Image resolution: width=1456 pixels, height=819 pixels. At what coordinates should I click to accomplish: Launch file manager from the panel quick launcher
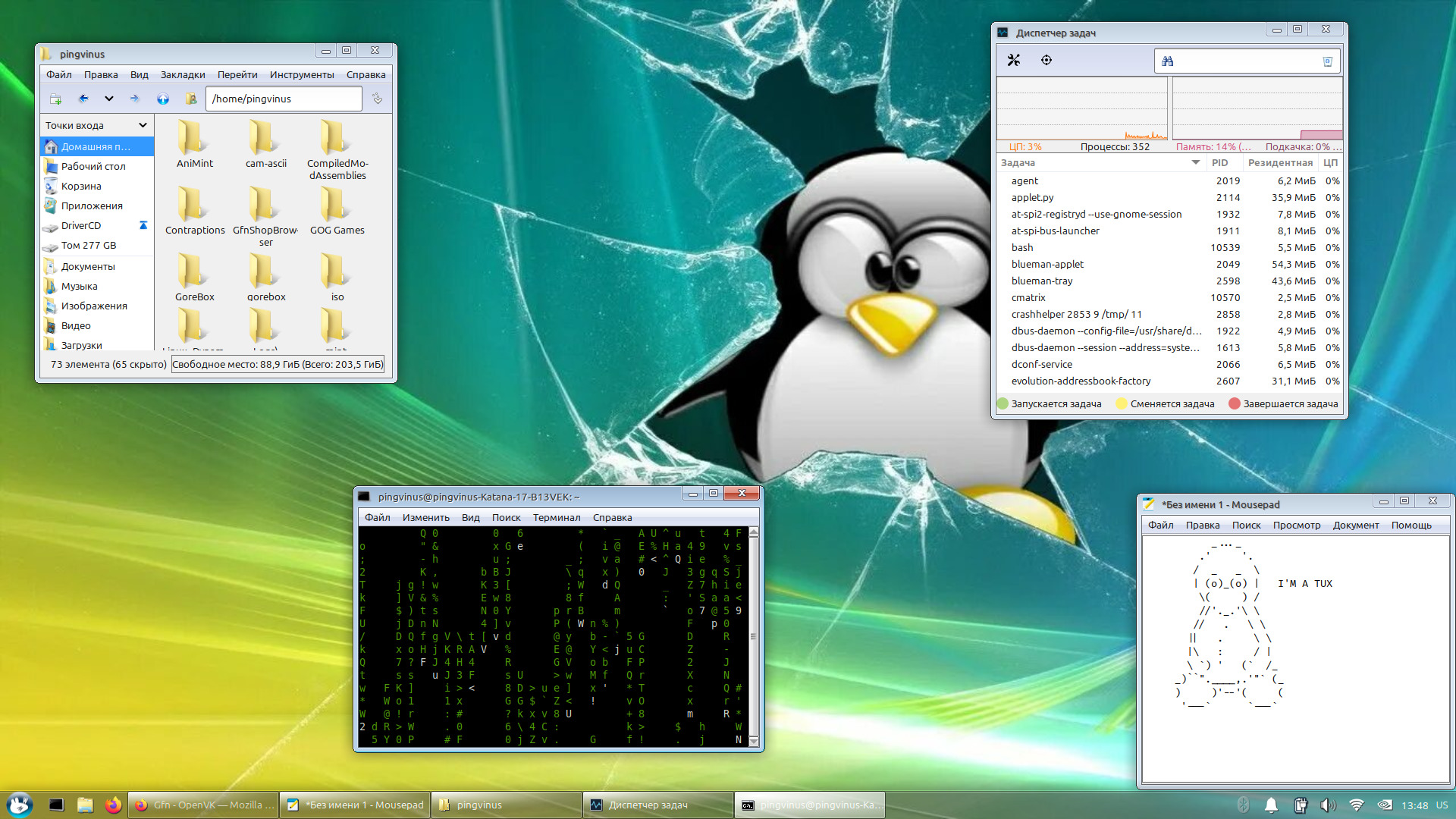point(85,805)
